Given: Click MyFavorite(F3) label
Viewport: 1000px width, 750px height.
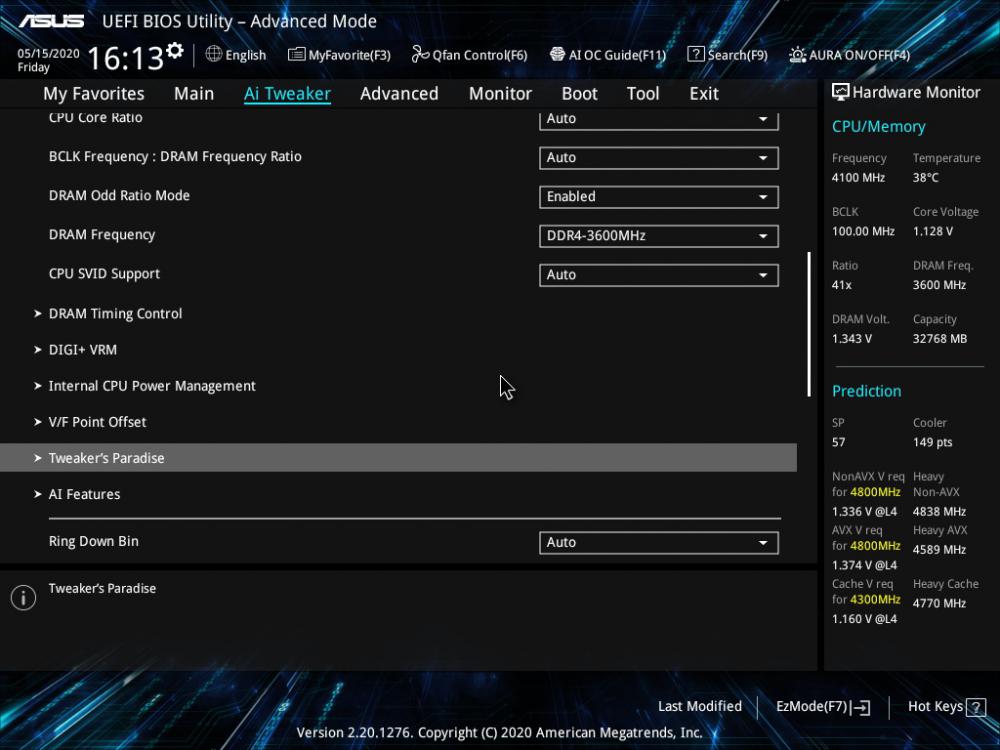Looking at the screenshot, I should coord(349,55).
